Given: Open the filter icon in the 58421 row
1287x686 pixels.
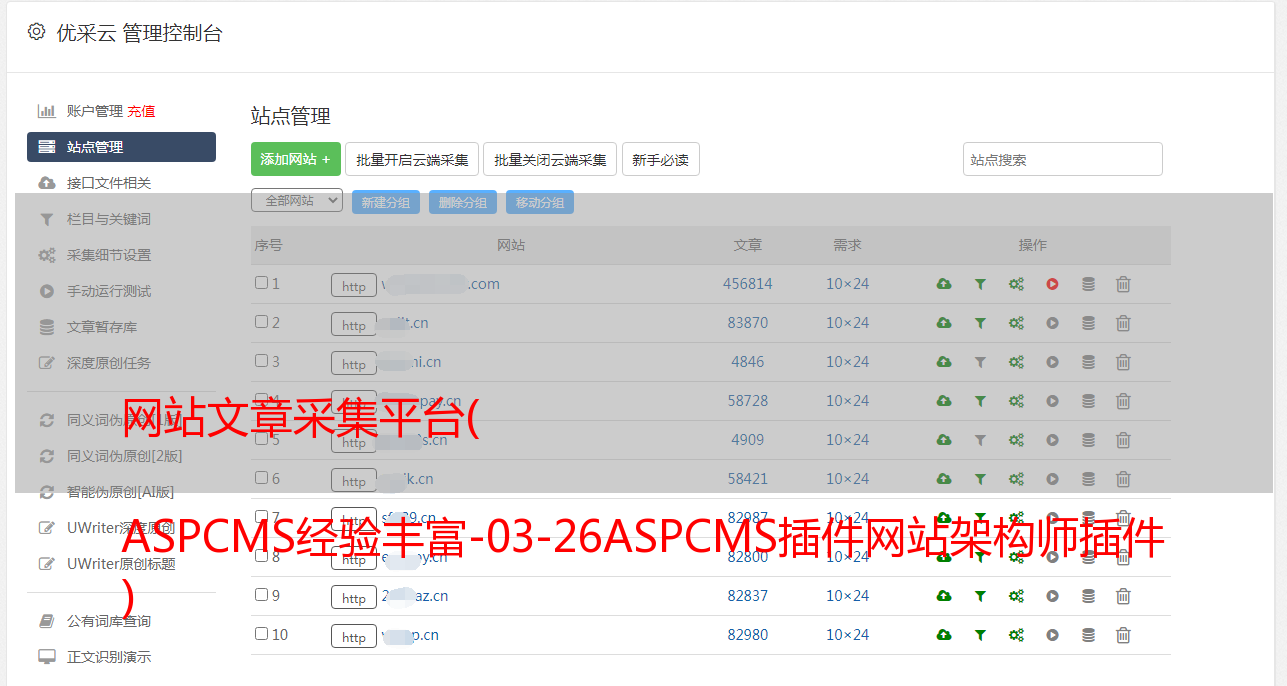Looking at the screenshot, I should tap(980, 479).
